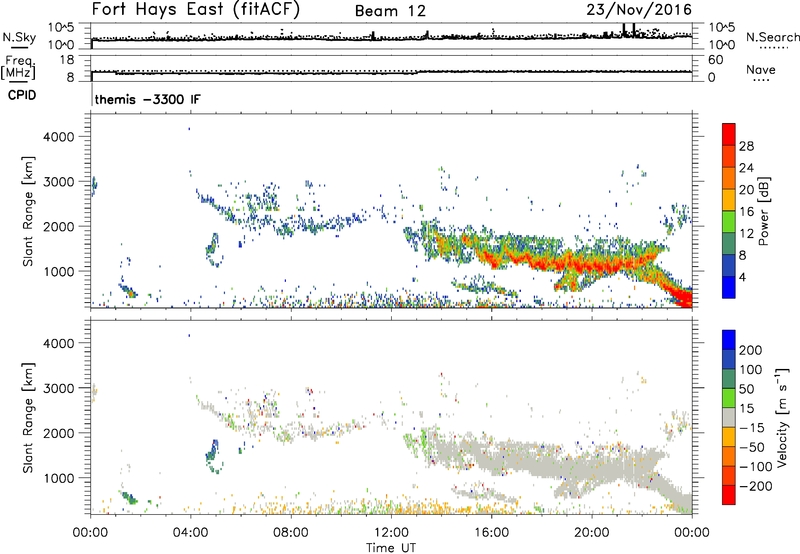The height and width of the screenshot is (554, 800).
Task: Click the "themis -3300 IF" text
Action: (147, 99)
